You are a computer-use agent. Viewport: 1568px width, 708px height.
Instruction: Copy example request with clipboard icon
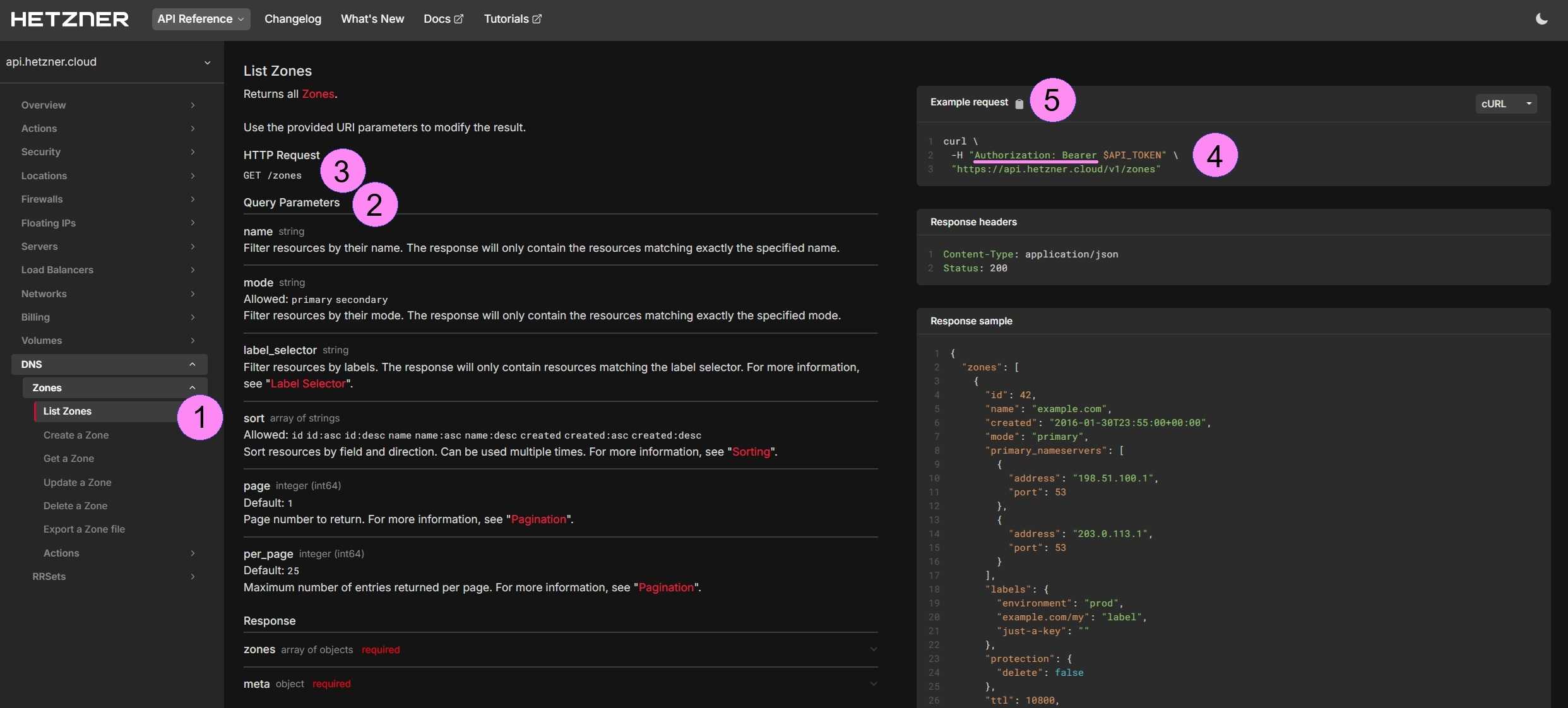(1019, 103)
